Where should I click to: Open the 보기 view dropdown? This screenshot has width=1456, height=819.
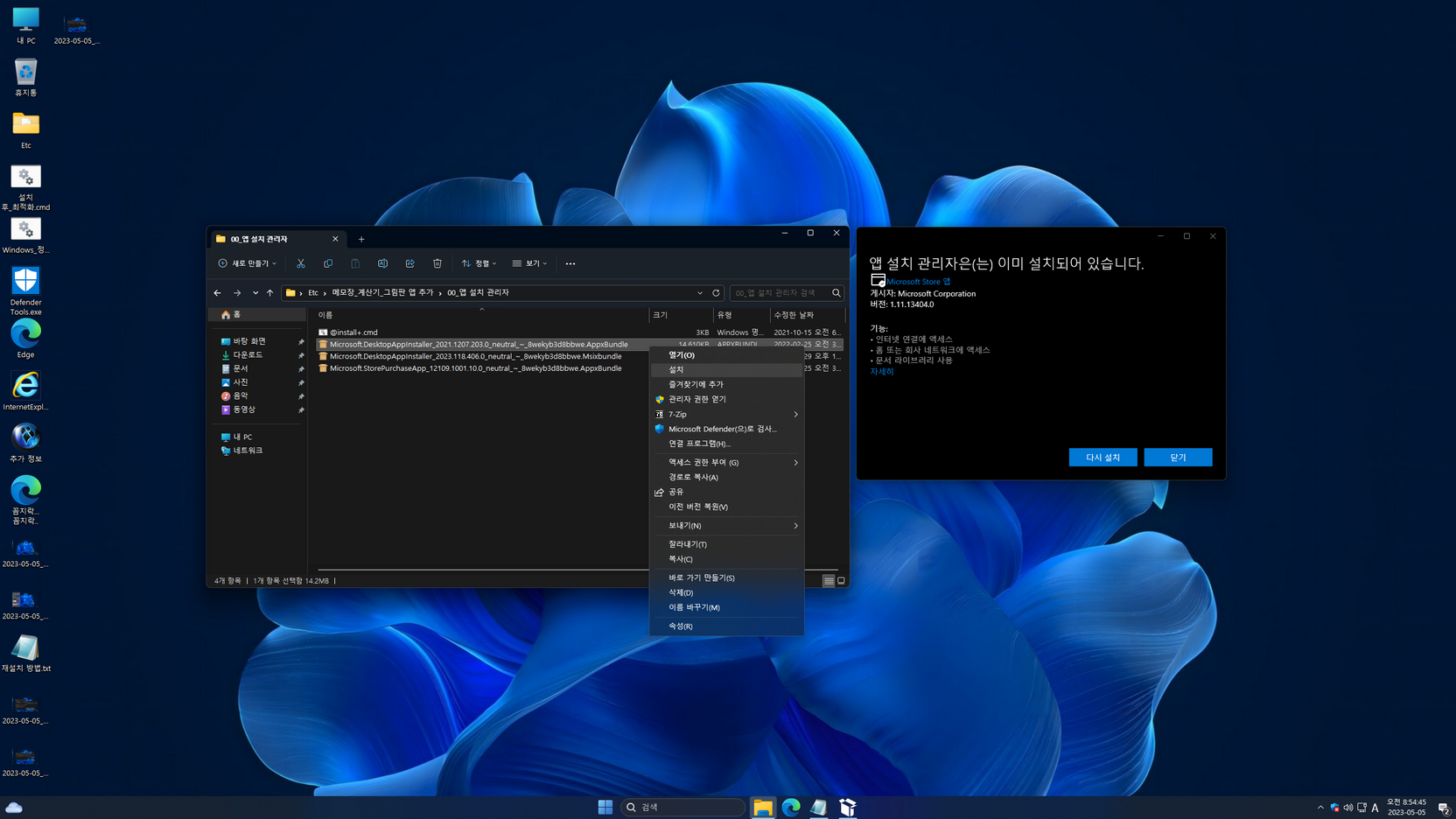530,263
